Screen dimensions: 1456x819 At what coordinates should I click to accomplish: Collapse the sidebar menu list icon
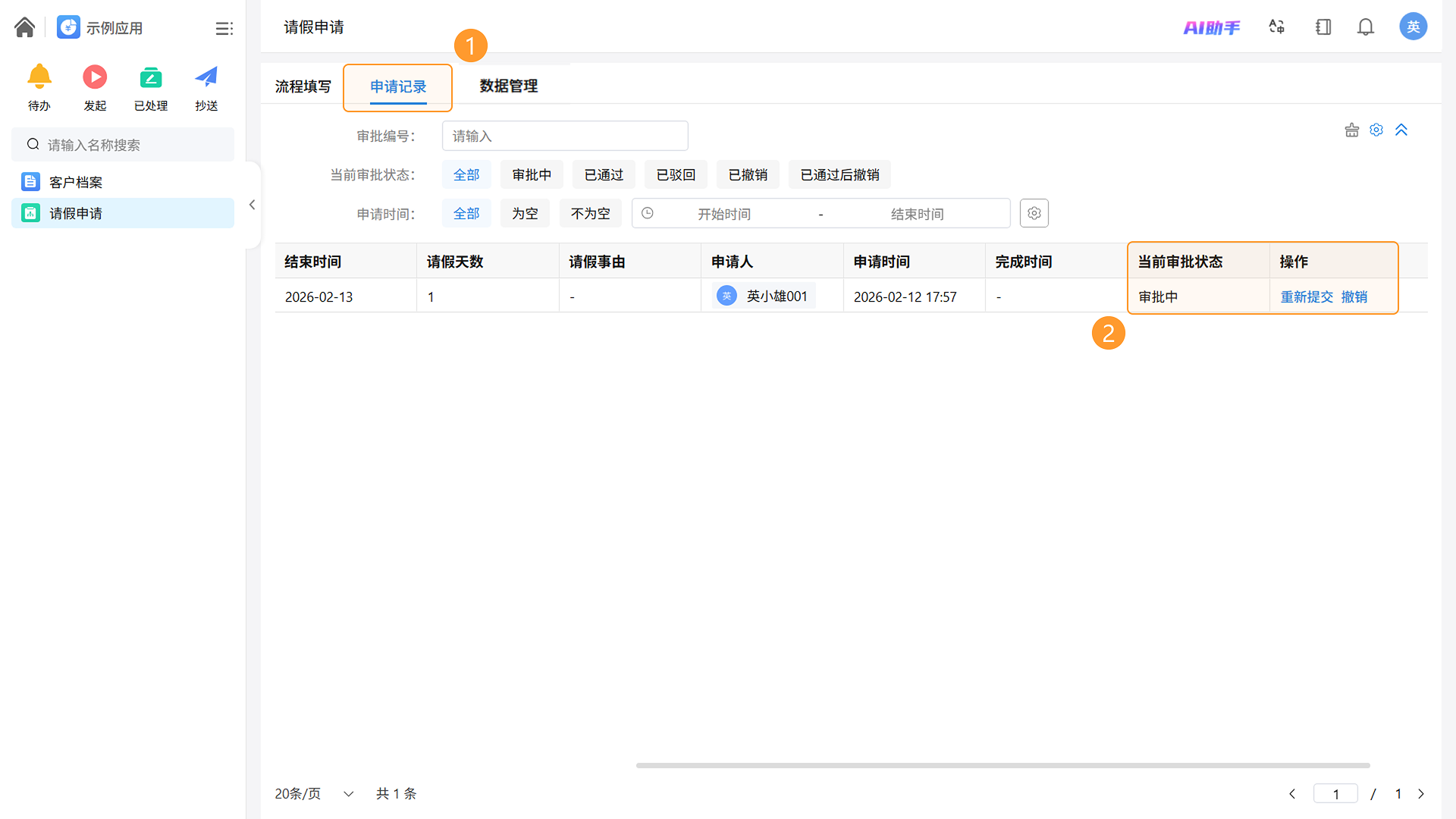[224, 29]
